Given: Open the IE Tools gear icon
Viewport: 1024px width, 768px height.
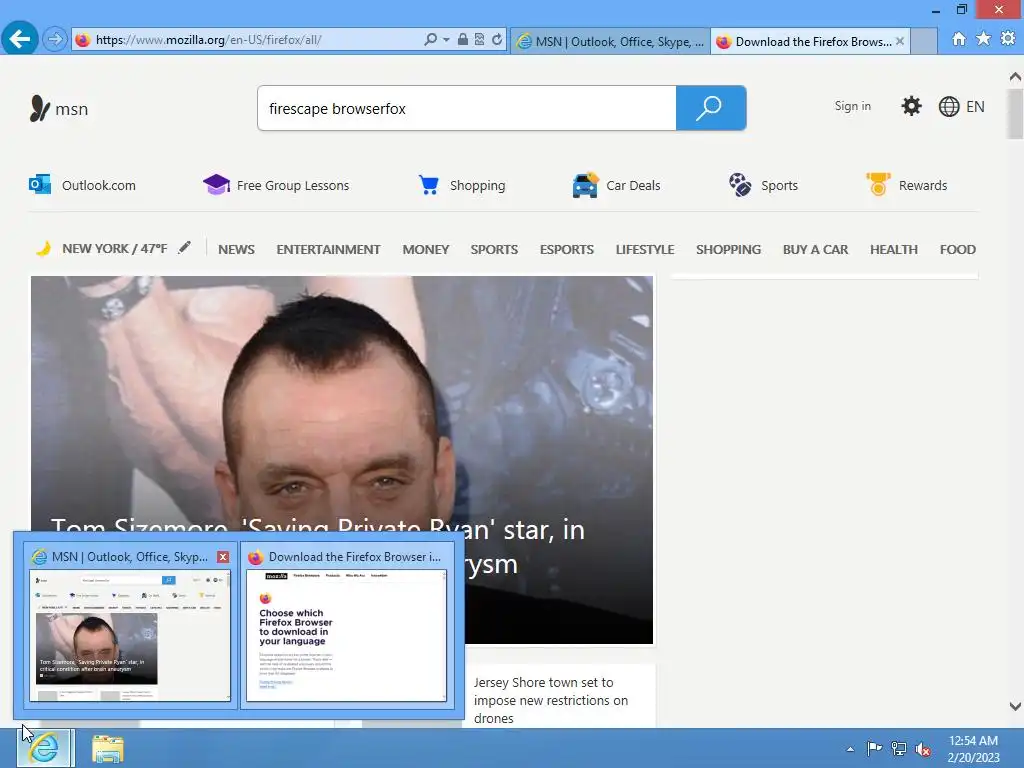Looking at the screenshot, I should (x=1008, y=39).
